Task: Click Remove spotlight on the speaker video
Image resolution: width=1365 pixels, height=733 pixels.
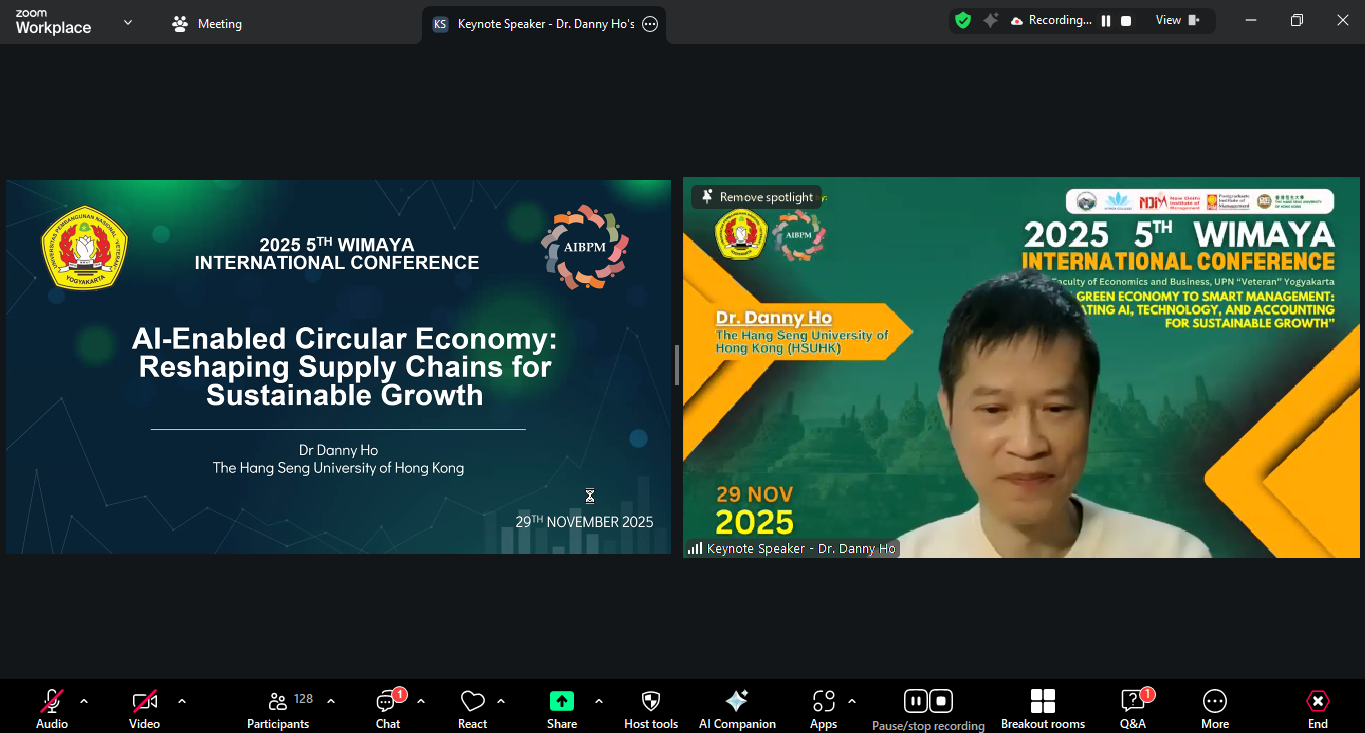Action: 756,197
